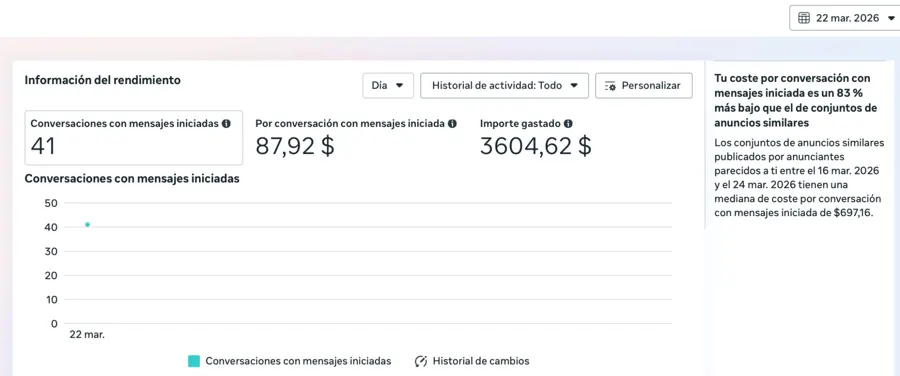Click the 87,92 $ value
900x376 pixels.
click(295, 146)
